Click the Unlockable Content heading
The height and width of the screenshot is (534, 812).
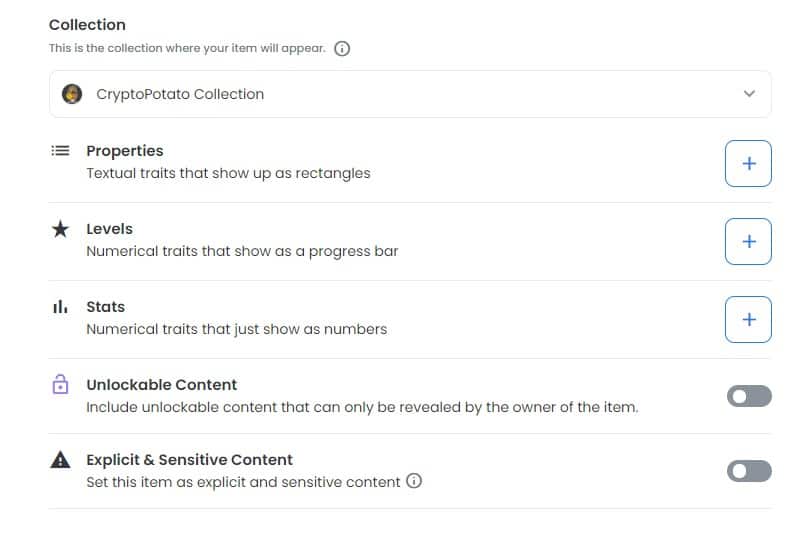tap(161, 384)
